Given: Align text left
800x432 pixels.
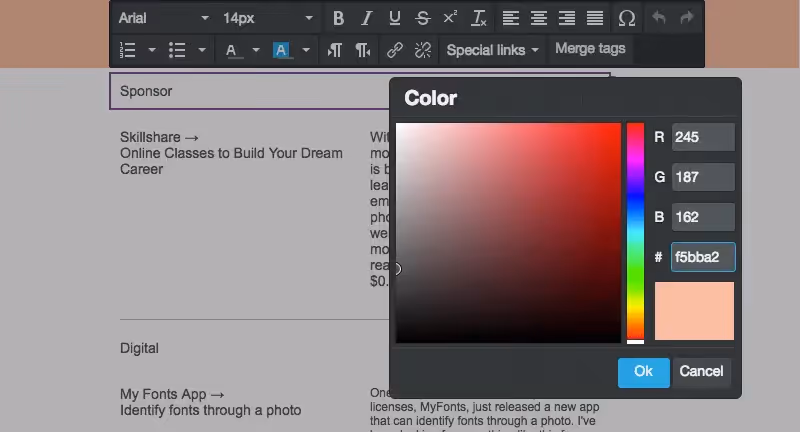Looking at the screenshot, I should (x=511, y=18).
